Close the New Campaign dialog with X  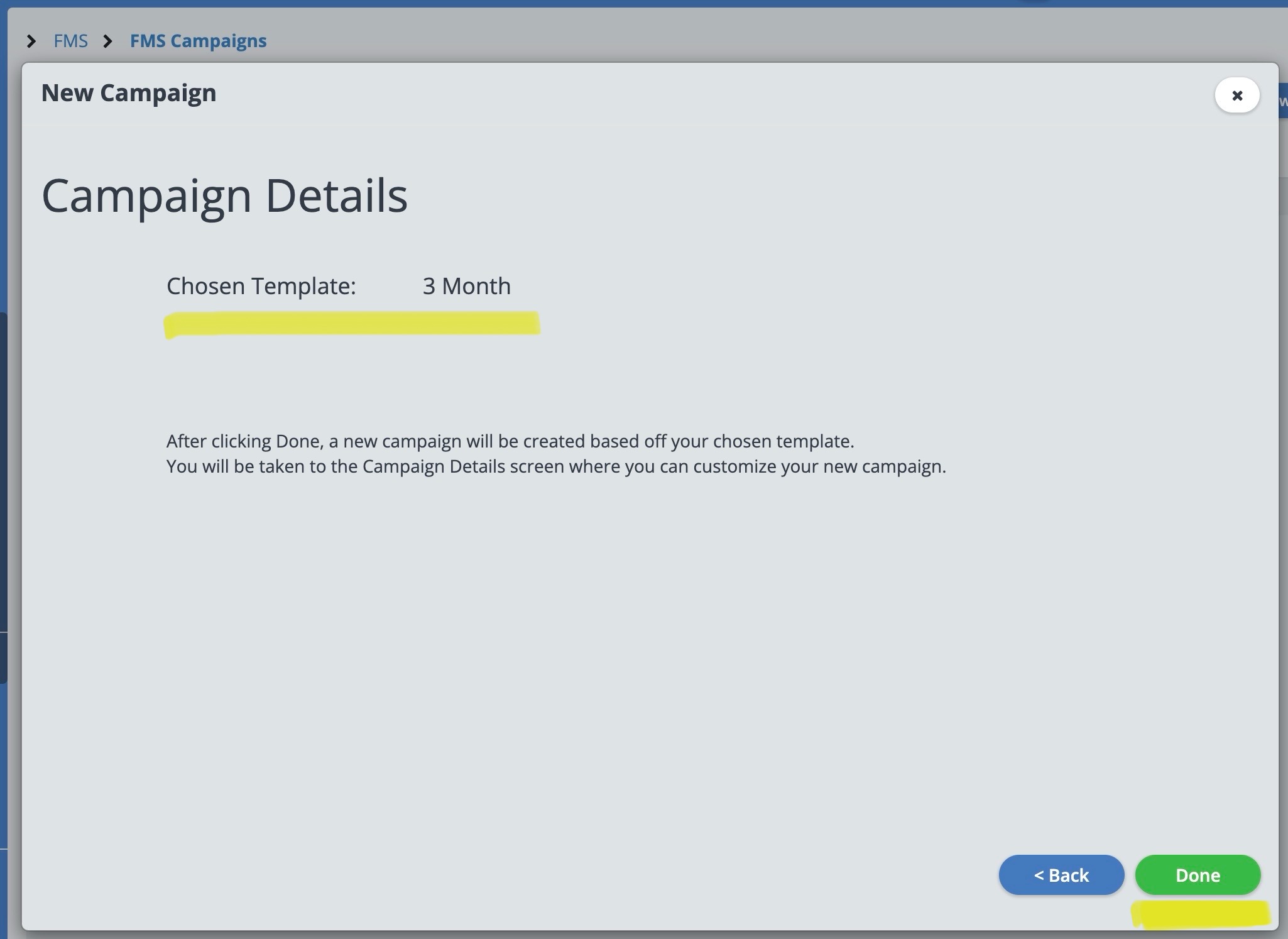(x=1236, y=96)
